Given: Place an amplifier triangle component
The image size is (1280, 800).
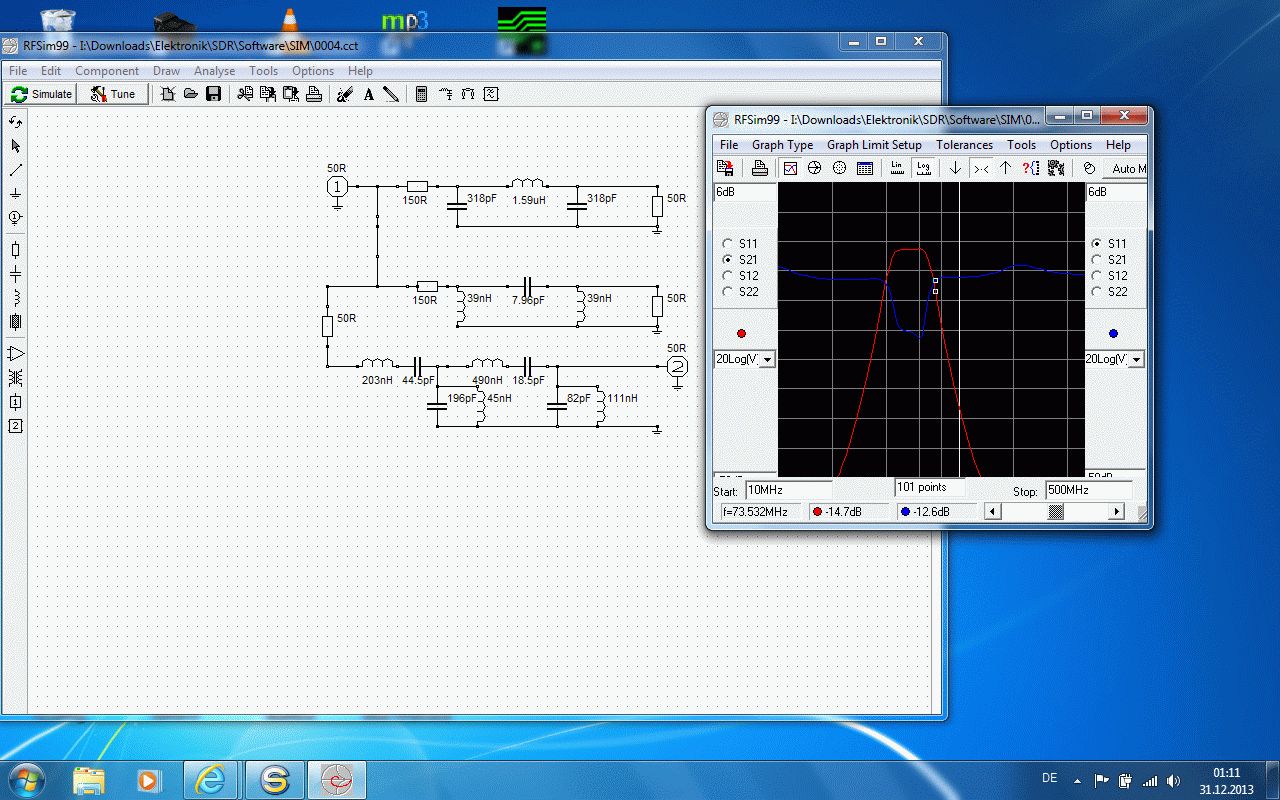Looking at the screenshot, I should tap(15, 354).
